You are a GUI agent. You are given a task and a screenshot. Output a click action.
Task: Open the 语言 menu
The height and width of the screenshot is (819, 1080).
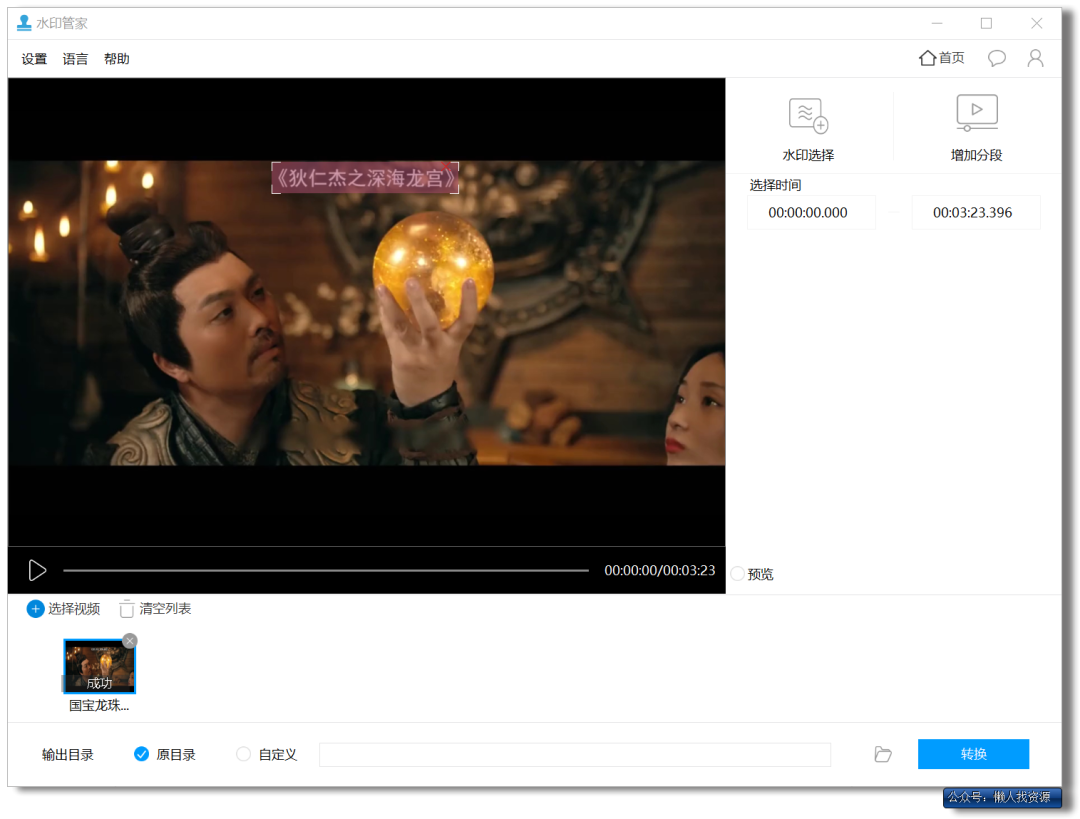75,59
